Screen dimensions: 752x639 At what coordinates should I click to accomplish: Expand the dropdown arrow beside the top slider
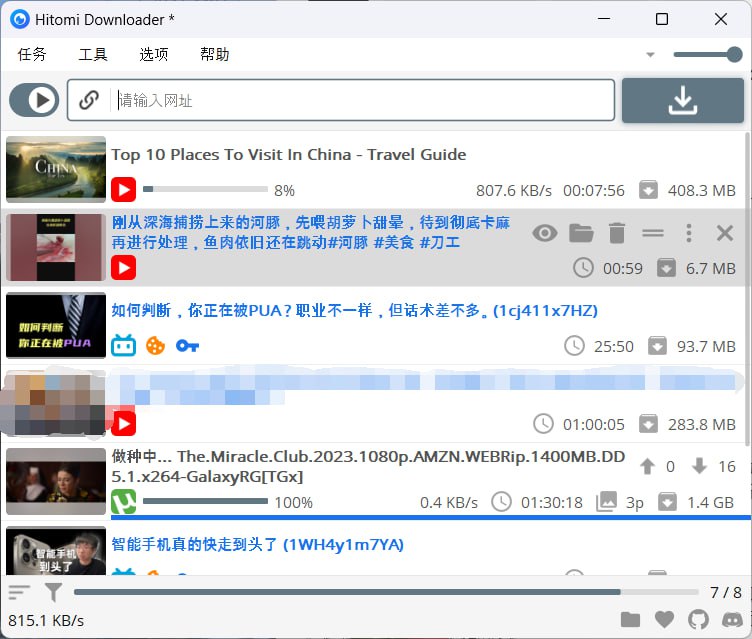click(x=650, y=55)
